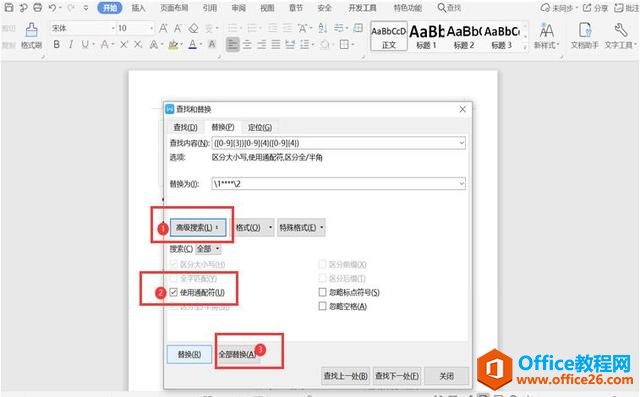Screen dimensions: 640x397
Task: Click Find Previous (查找上一处) button
Action: click(x=345, y=376)
